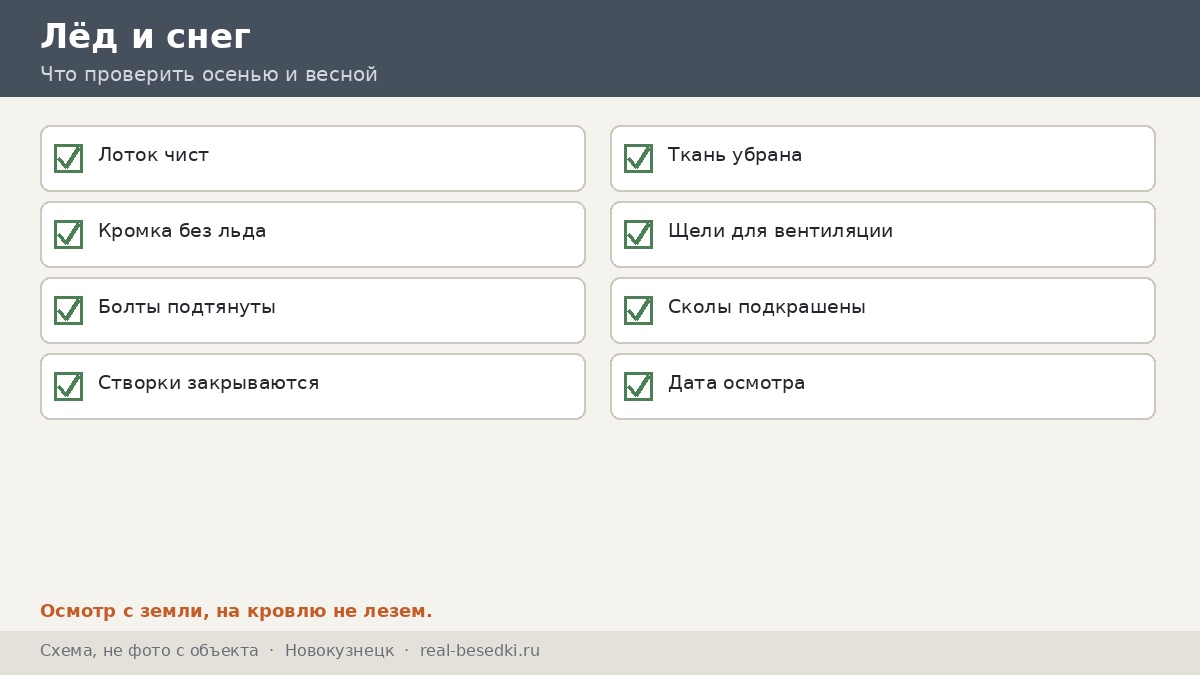The height and width of the screenshot is (675, 1200).
Task: Toggle the 'Кромка без льда' checkbox
Action: [68, 234]
